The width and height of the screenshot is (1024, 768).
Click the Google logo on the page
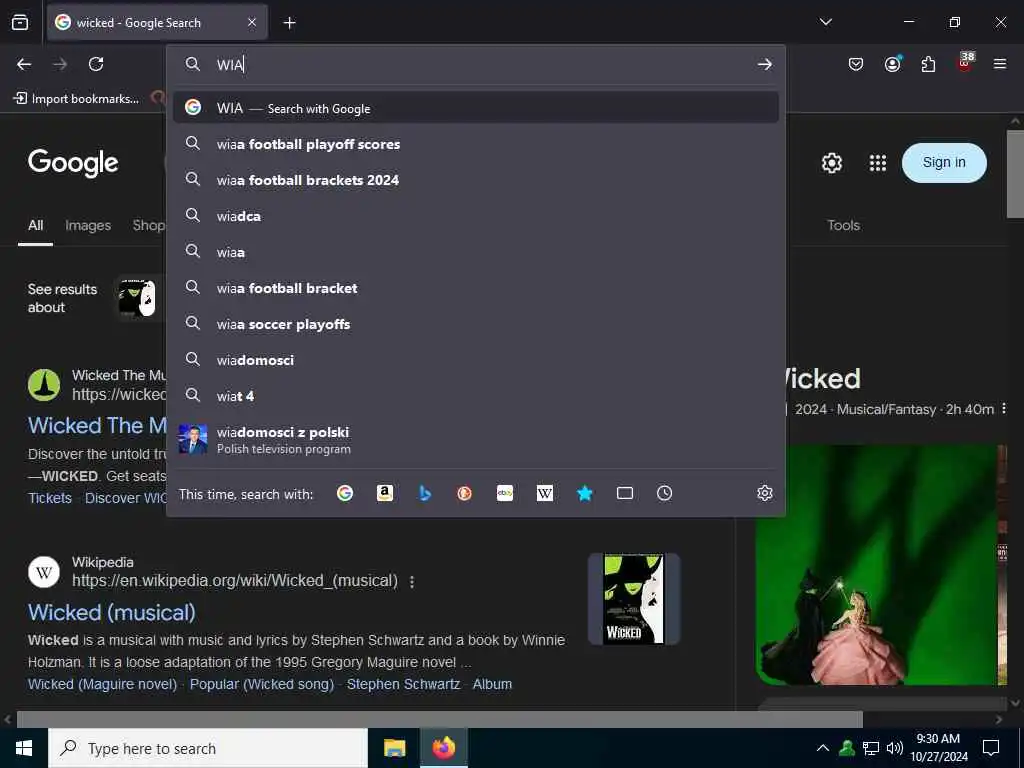(73, 163)
